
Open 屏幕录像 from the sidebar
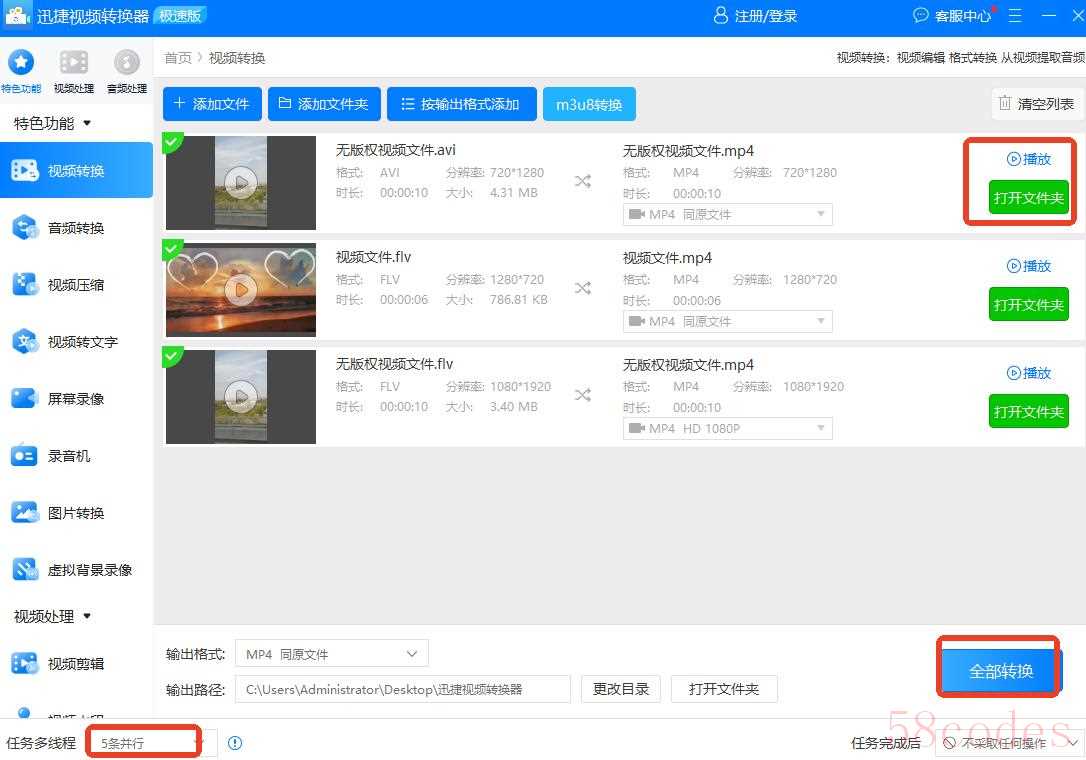point(76,398)
